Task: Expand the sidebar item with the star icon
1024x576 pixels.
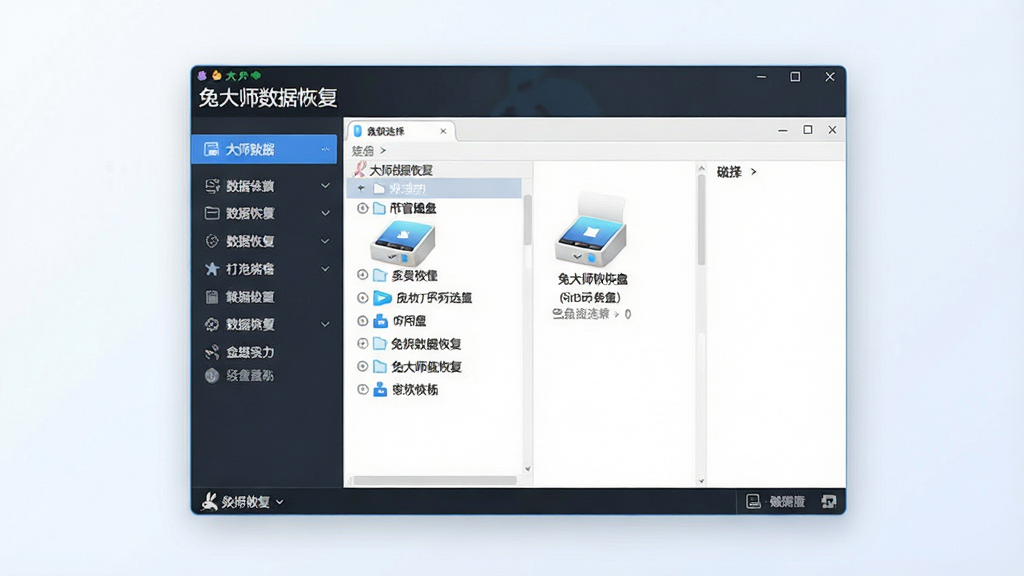Action: coord(325,269)
